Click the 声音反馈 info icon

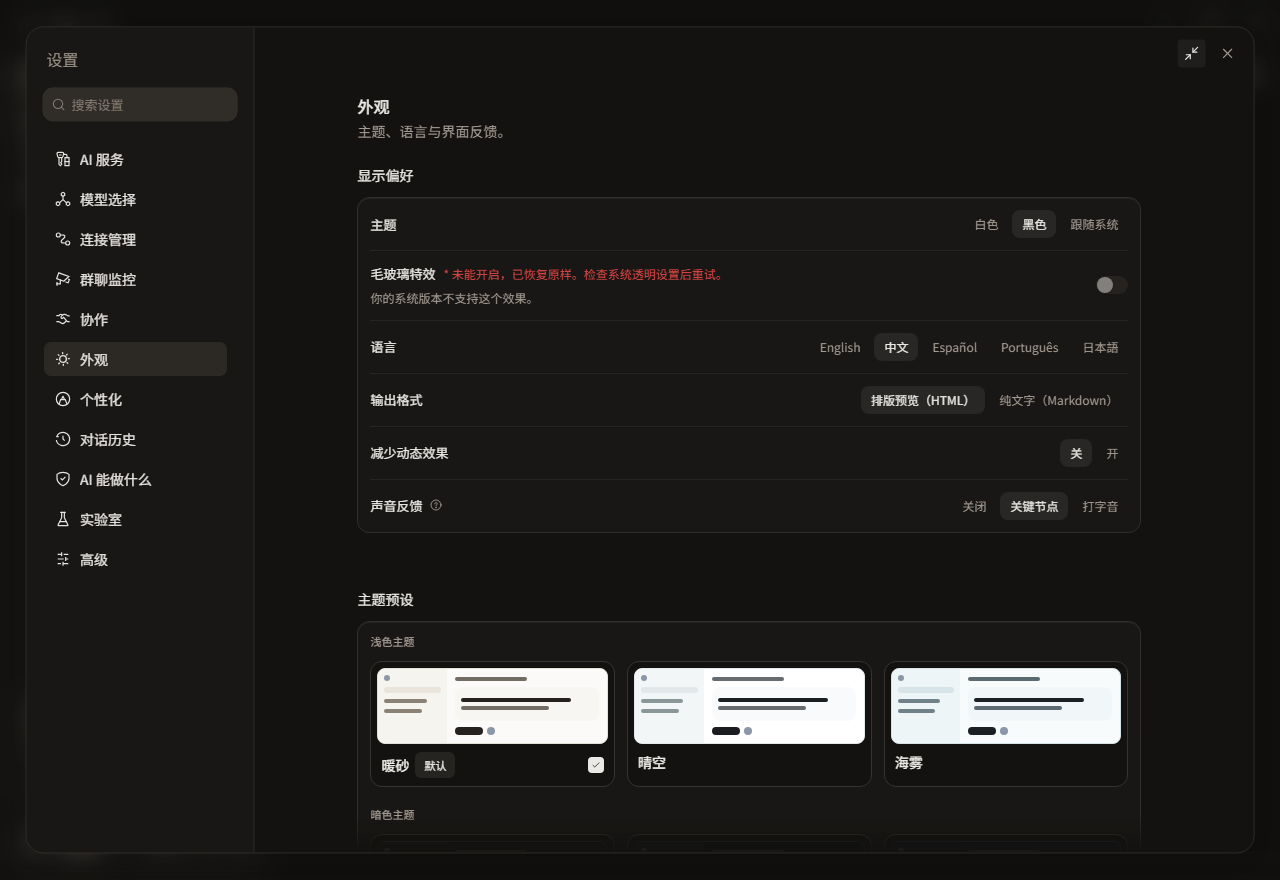click(436, 506)
